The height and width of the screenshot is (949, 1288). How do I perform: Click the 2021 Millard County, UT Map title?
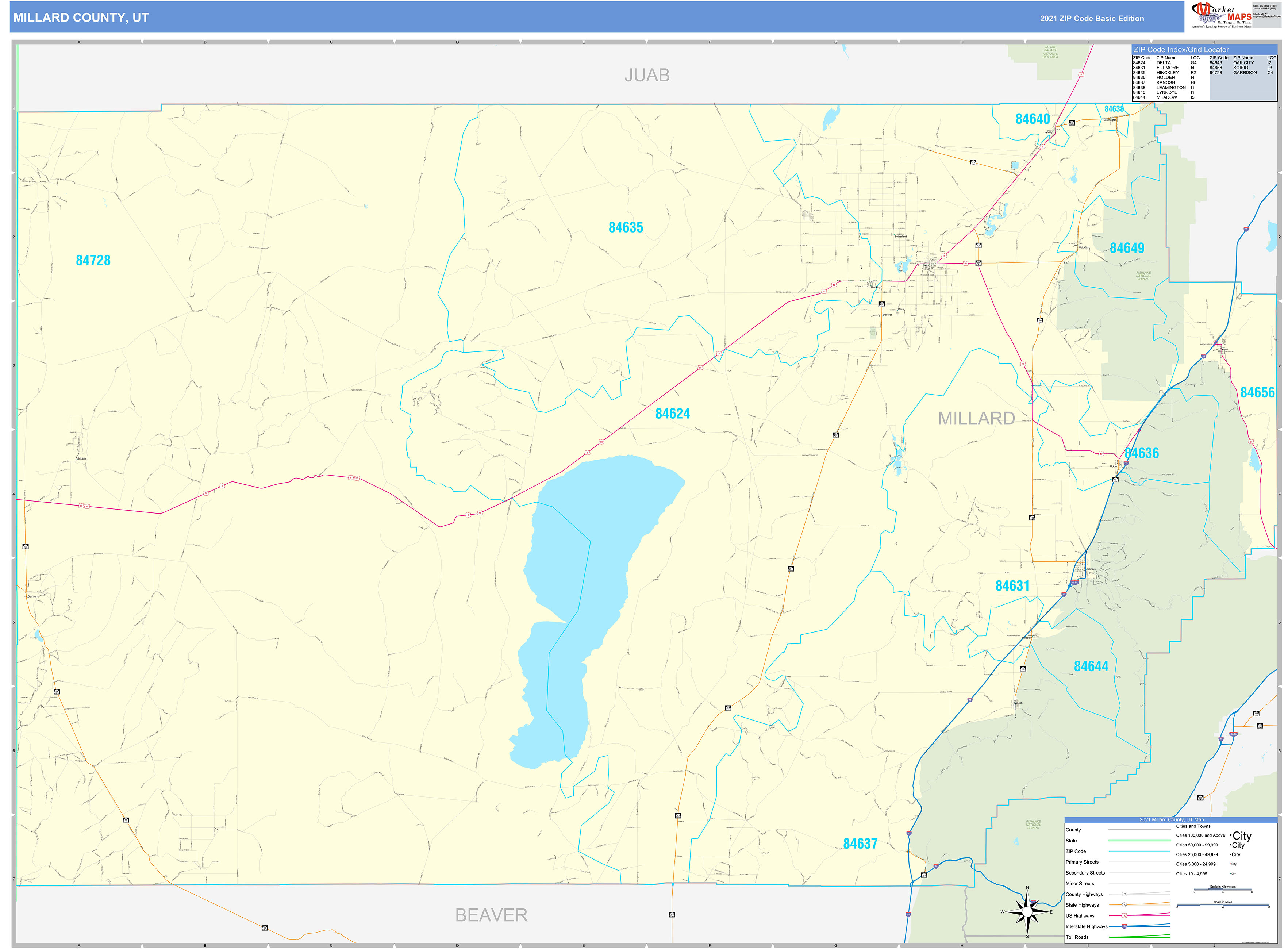1172,820
